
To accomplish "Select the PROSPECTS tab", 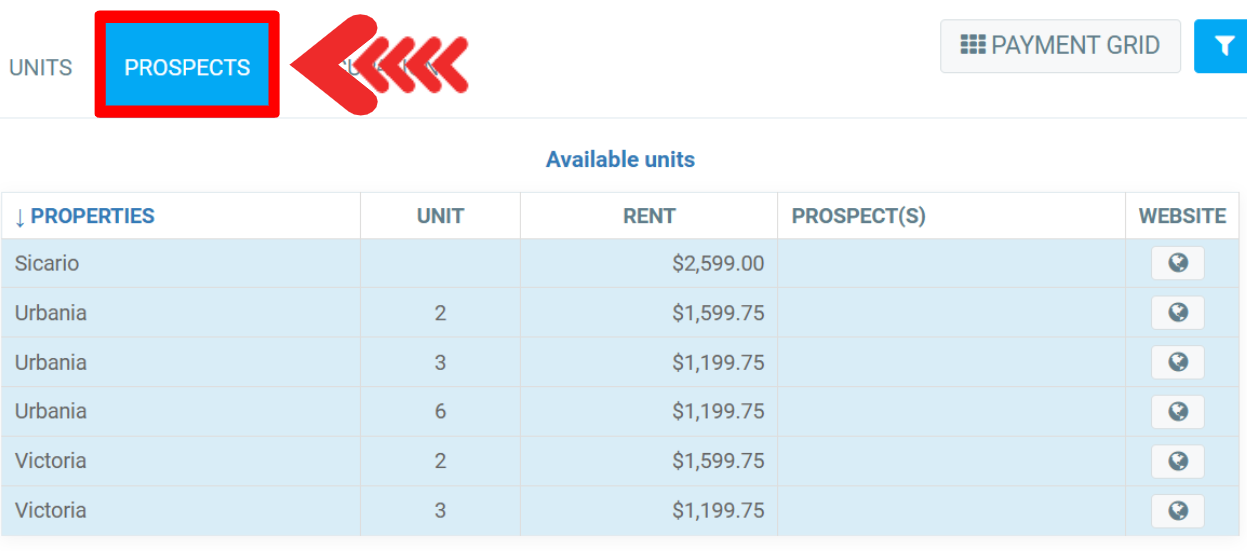I will [187, 68].
